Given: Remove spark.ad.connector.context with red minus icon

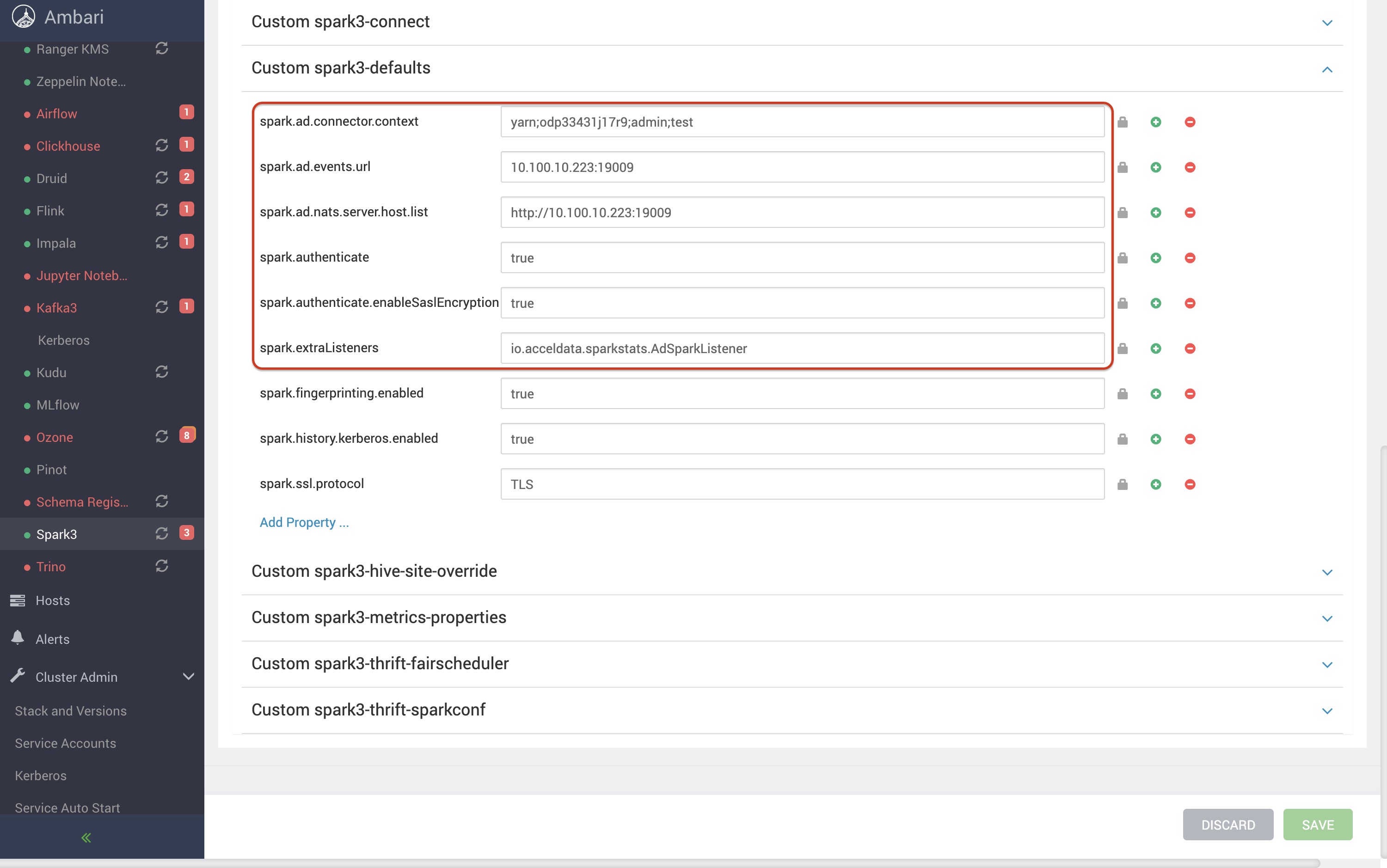Looking at the screenshot, I should coord(1190,122).
